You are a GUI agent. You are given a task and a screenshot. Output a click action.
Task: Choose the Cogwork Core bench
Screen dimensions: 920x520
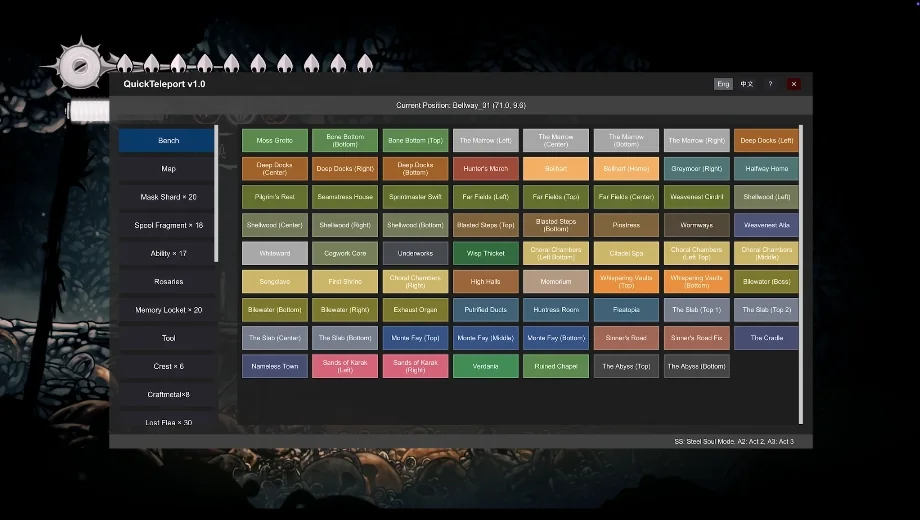coord(344,254)
